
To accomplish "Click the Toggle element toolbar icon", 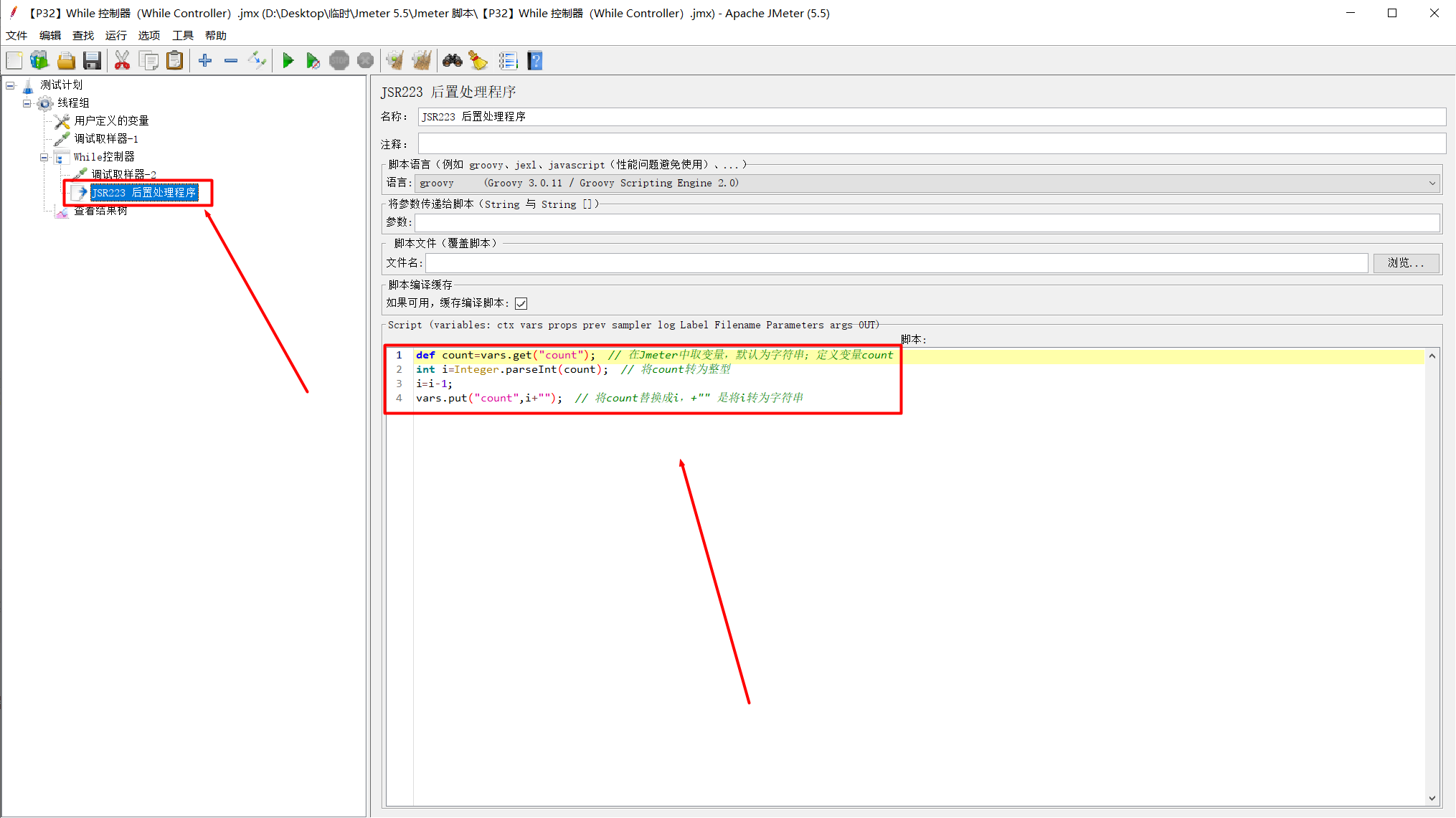I will [257, 60].
